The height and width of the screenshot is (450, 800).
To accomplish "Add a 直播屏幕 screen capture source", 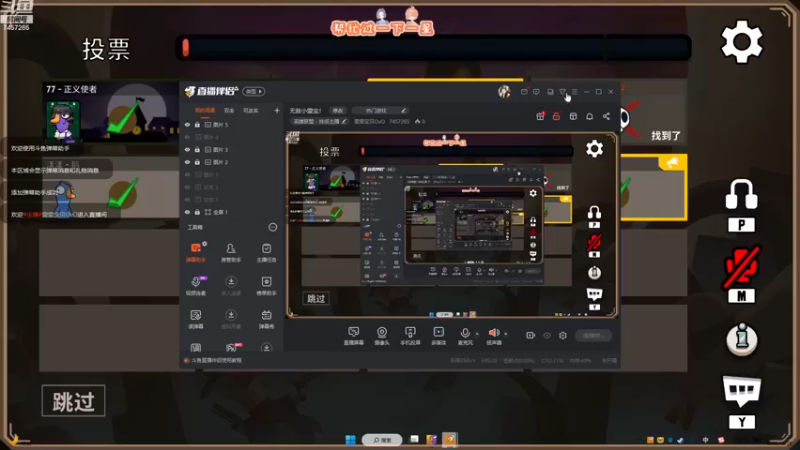I will [354, 336].
